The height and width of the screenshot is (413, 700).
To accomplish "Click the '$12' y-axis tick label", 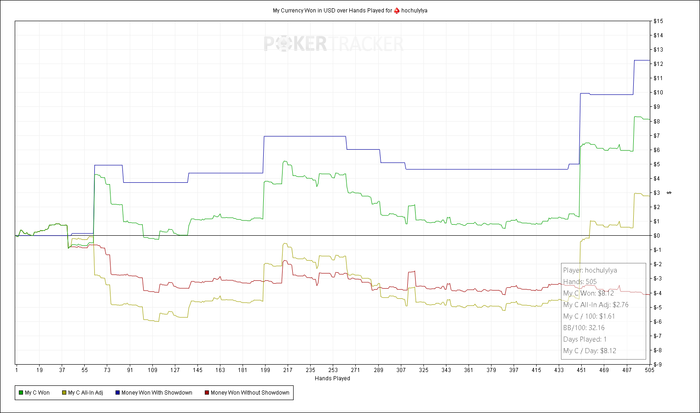I will click(x=658, y=64).
